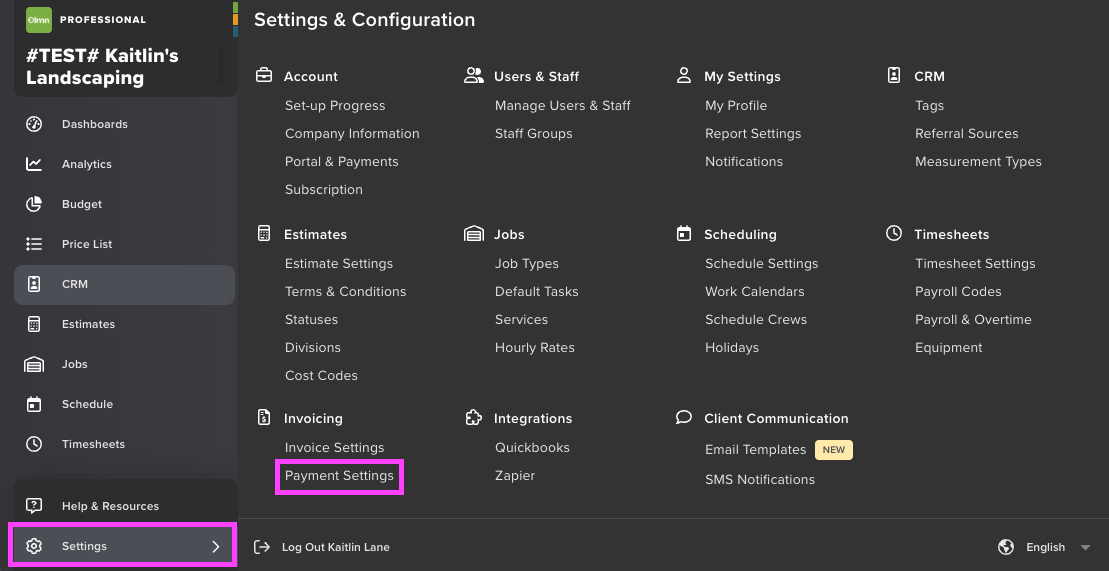Expand the Settings menu chevron

(x=215, y=546)
